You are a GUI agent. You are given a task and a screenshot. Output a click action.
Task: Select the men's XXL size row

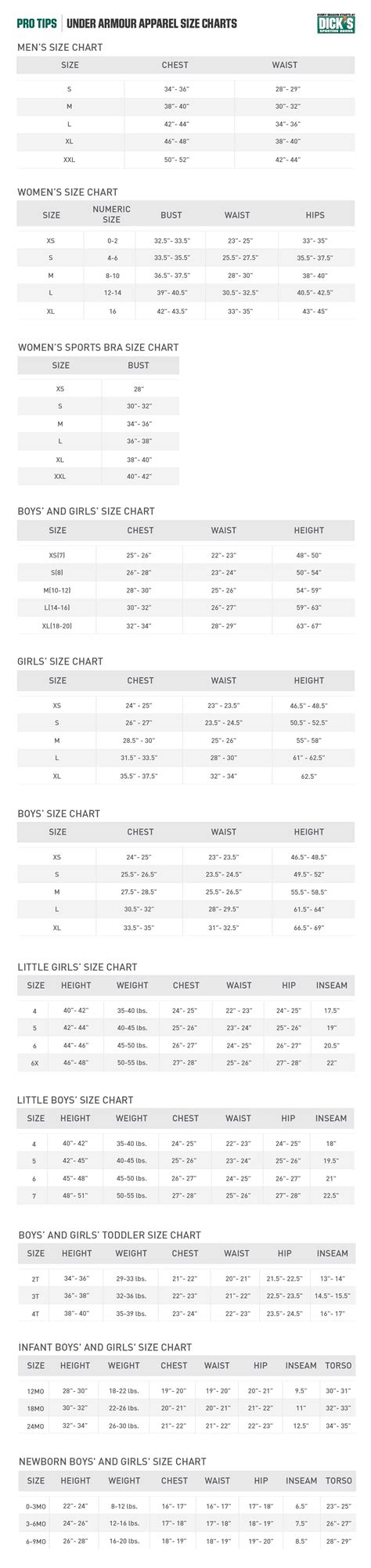click(x=185, y=159)
